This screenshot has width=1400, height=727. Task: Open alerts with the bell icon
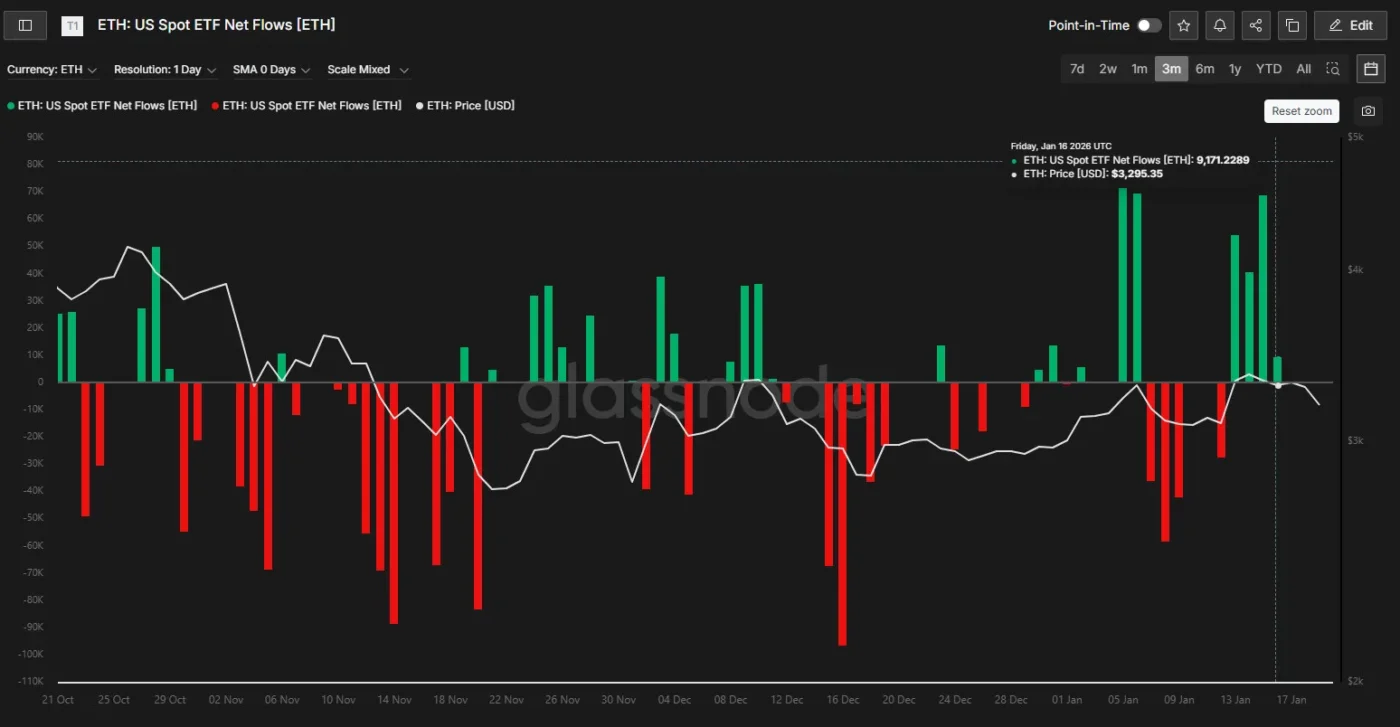tap(1220, 25)
